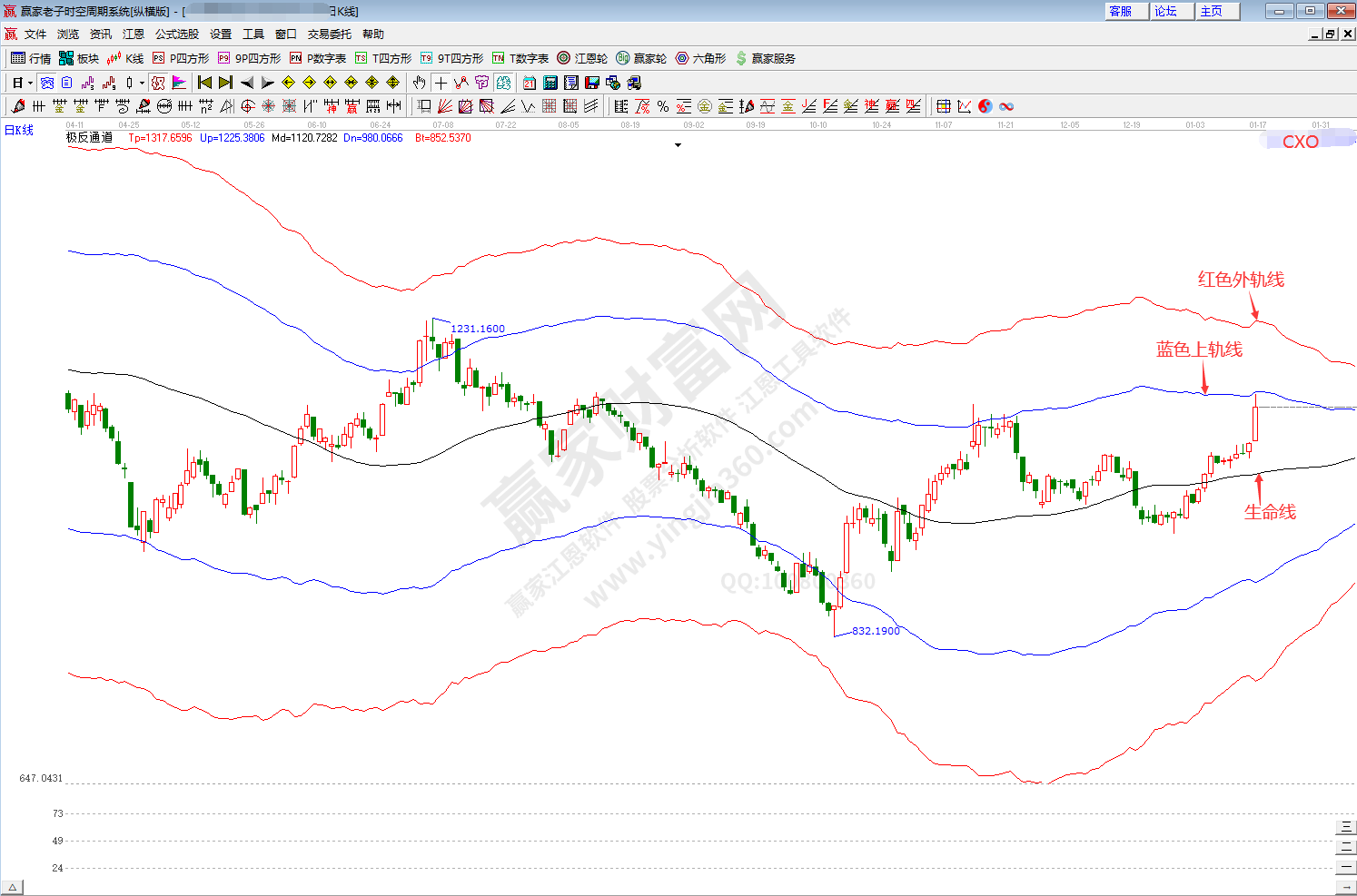Screen dimensions: 1357x896
Task: Click the 1231.1600 high price label
Action: [478, 329]
